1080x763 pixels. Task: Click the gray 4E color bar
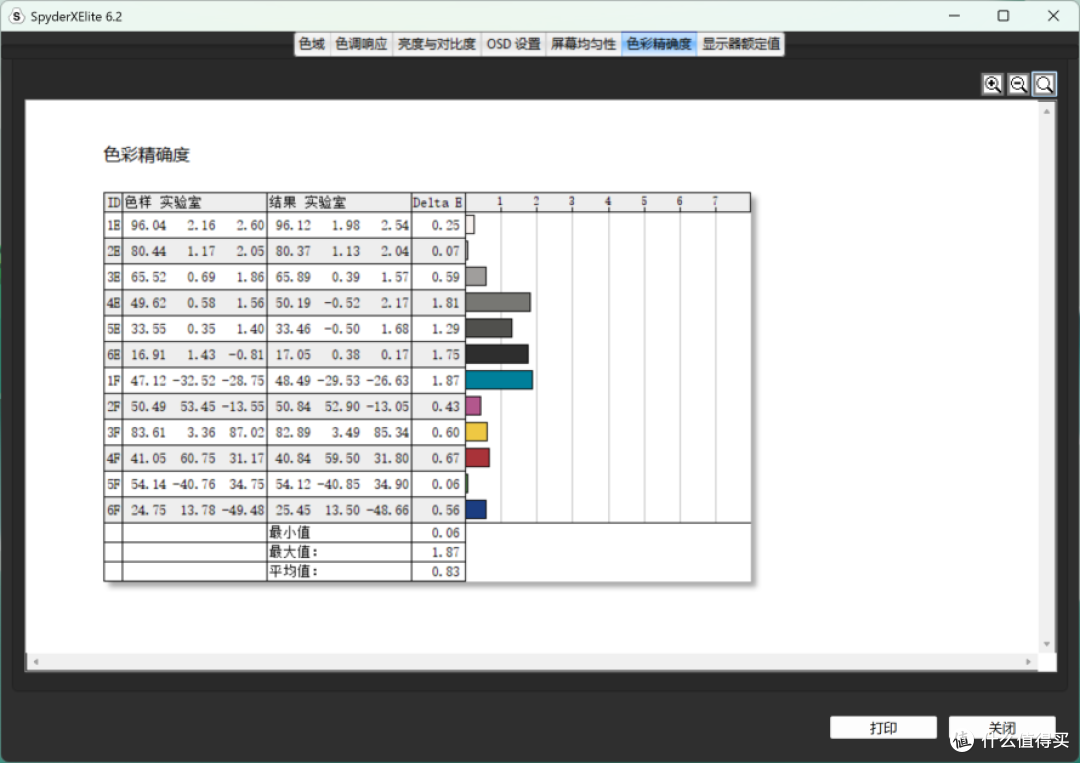[499, 302]
